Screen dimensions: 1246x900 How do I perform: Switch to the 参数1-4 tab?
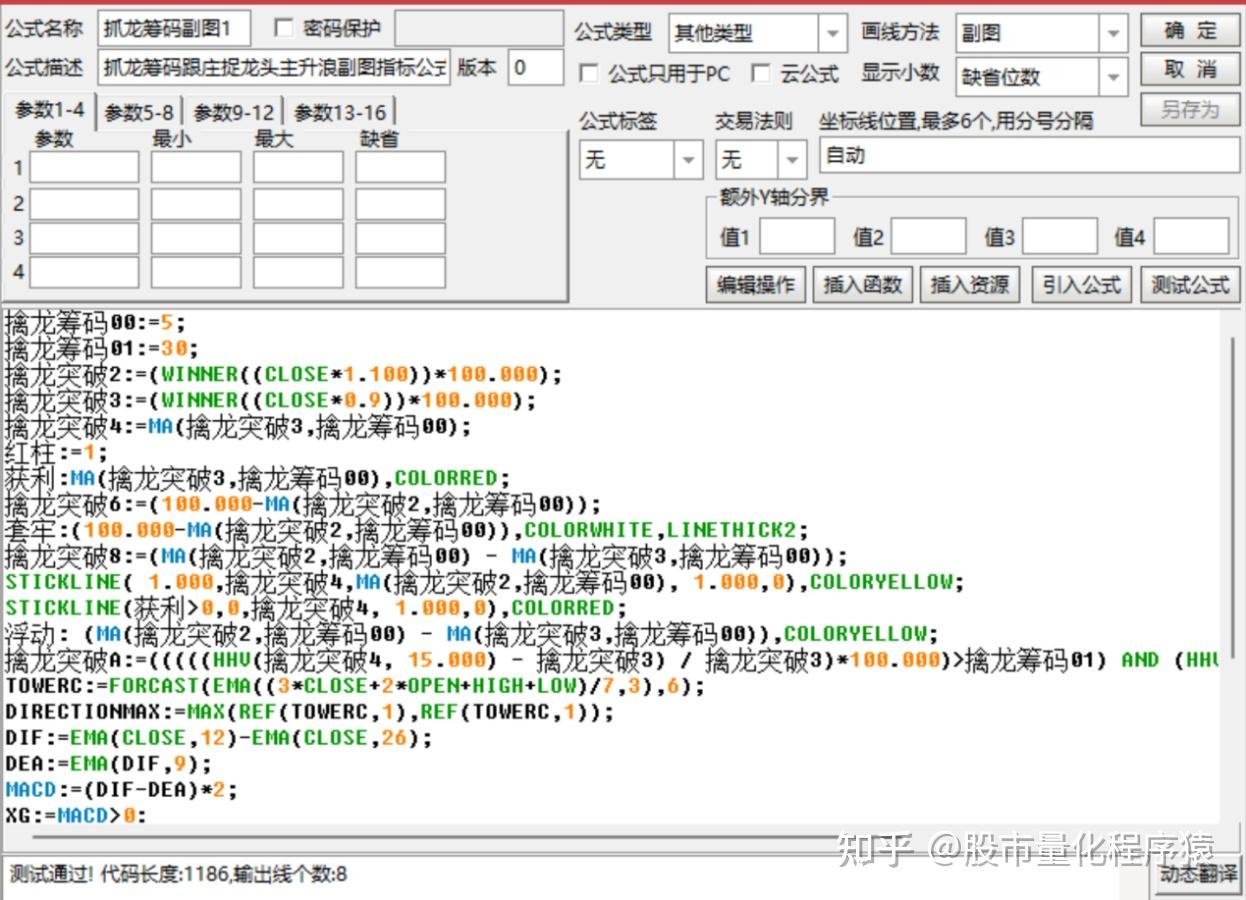[x=49, y=111]
